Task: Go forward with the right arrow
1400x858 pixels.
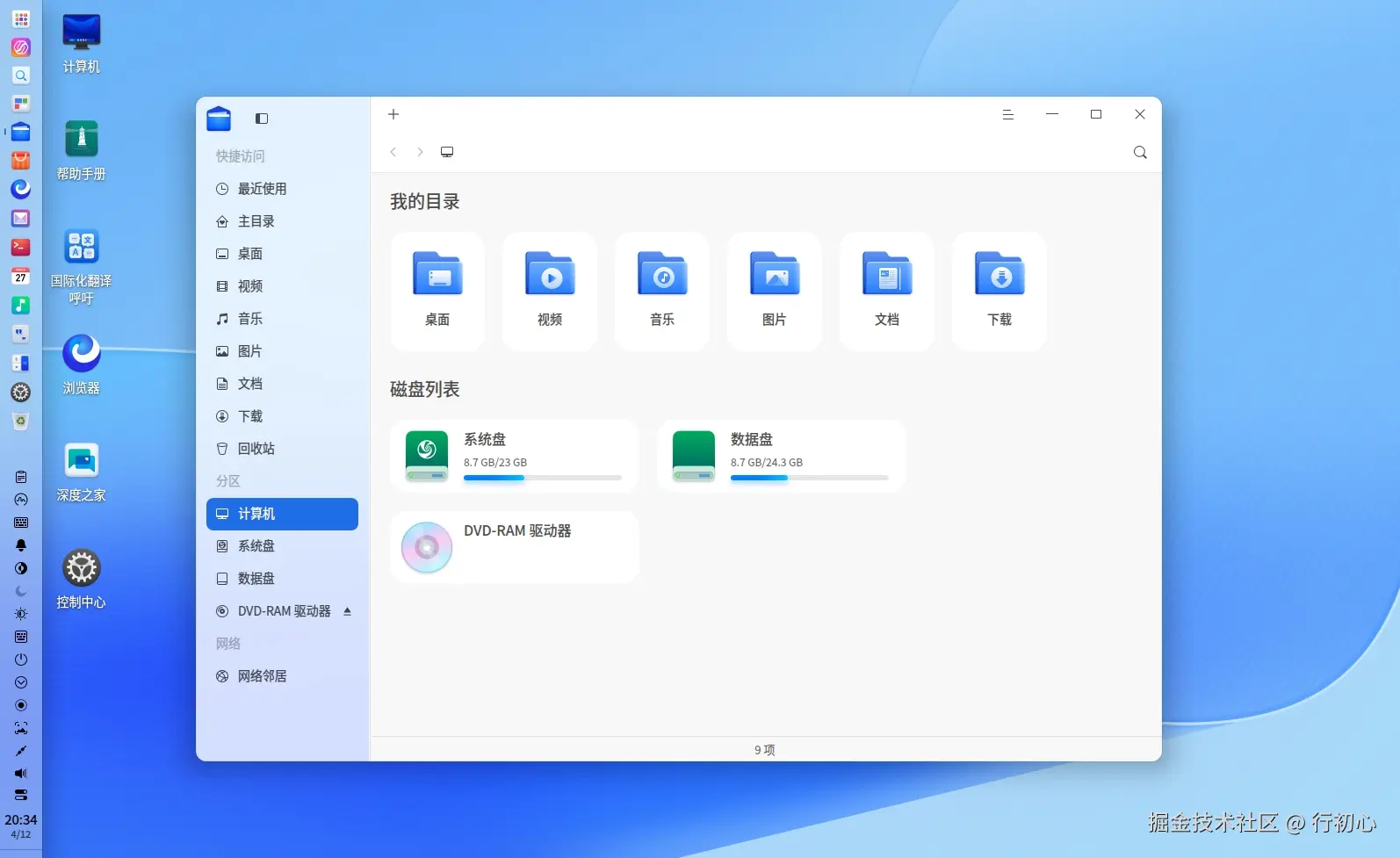Action: pyautogui.click(x=420, y=152)
